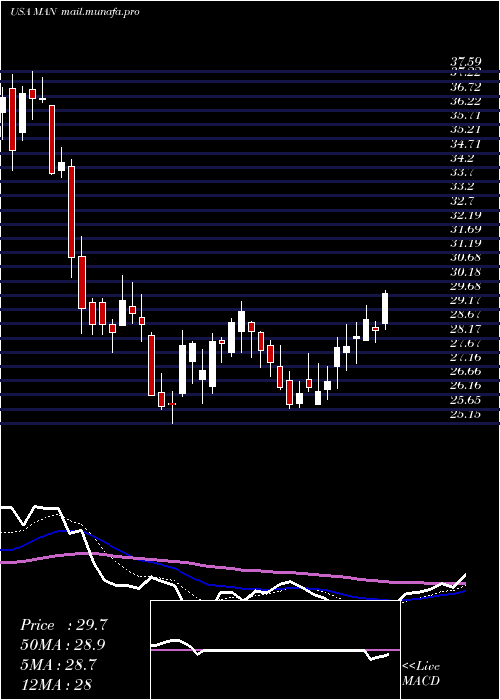500x700 pixels.
Task: Click the 28.17 price axis label
Action: 466,329
